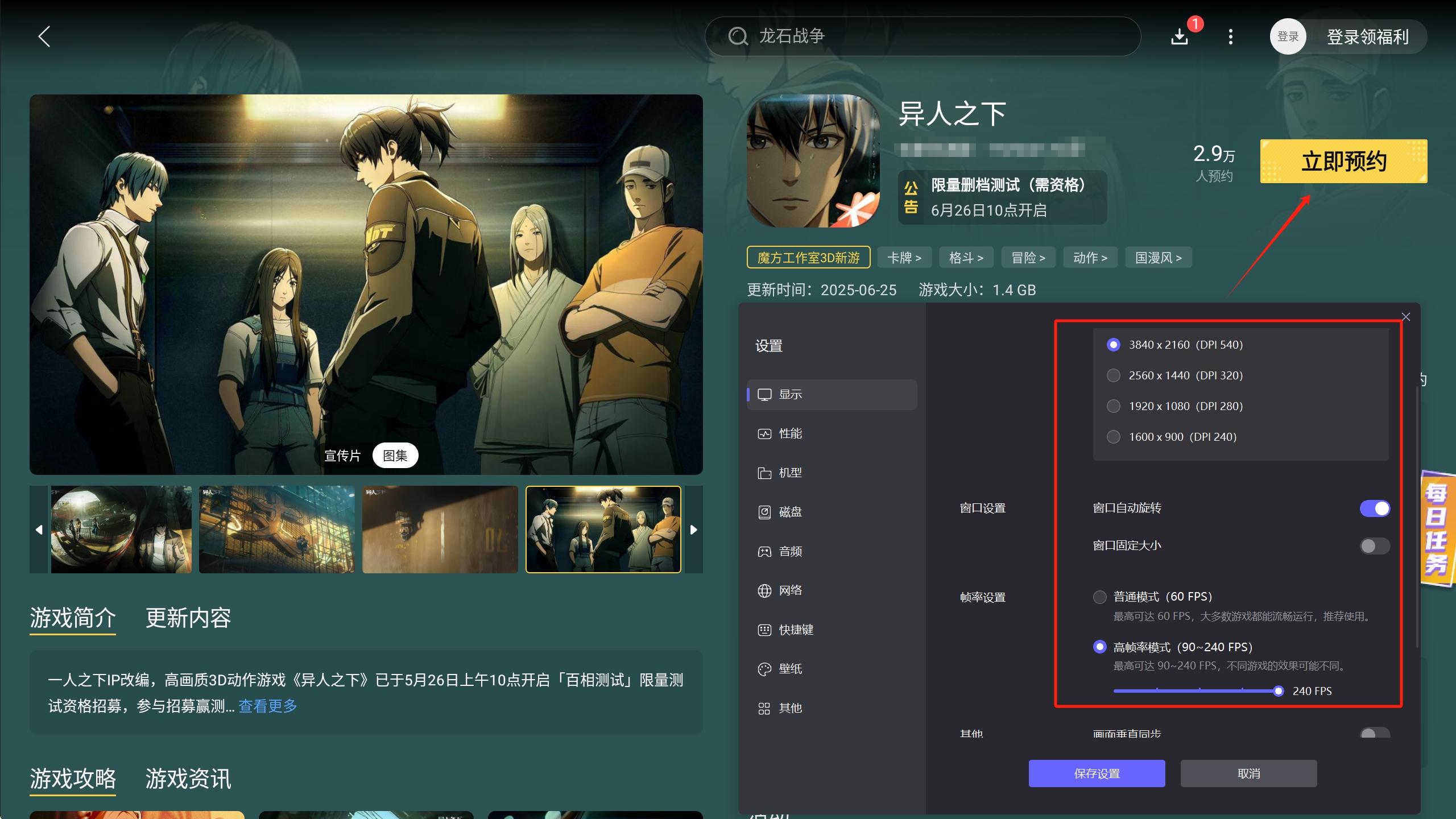Click 保存设置 to save settings
The width and height of the screenshot is (1456, 819).
(x=1097, y=773)
